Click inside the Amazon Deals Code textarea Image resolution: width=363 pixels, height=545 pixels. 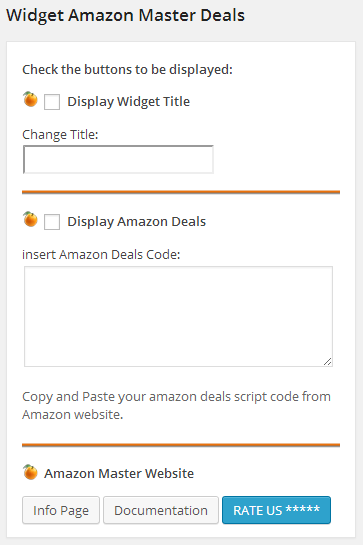coord(178,316)
